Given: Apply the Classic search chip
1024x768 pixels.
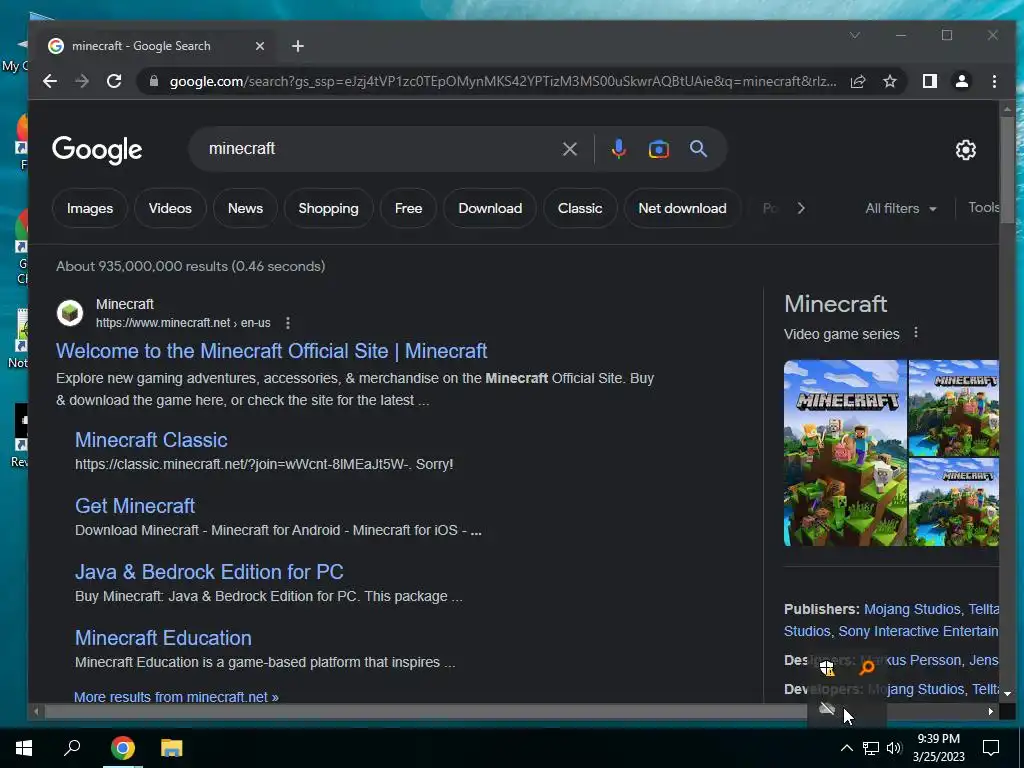Looking at the screenshot, I should (x=580, y=208).
